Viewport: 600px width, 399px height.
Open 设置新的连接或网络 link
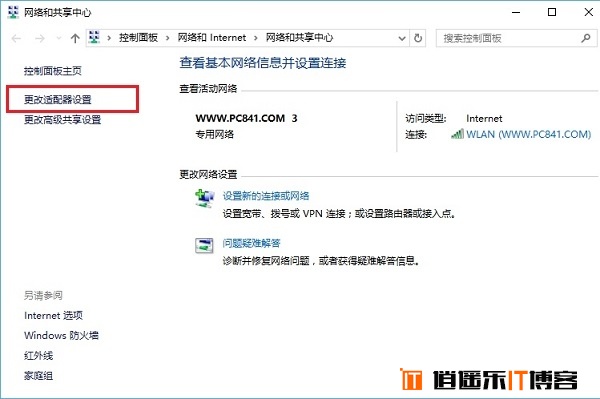click(x=266, y=196)
